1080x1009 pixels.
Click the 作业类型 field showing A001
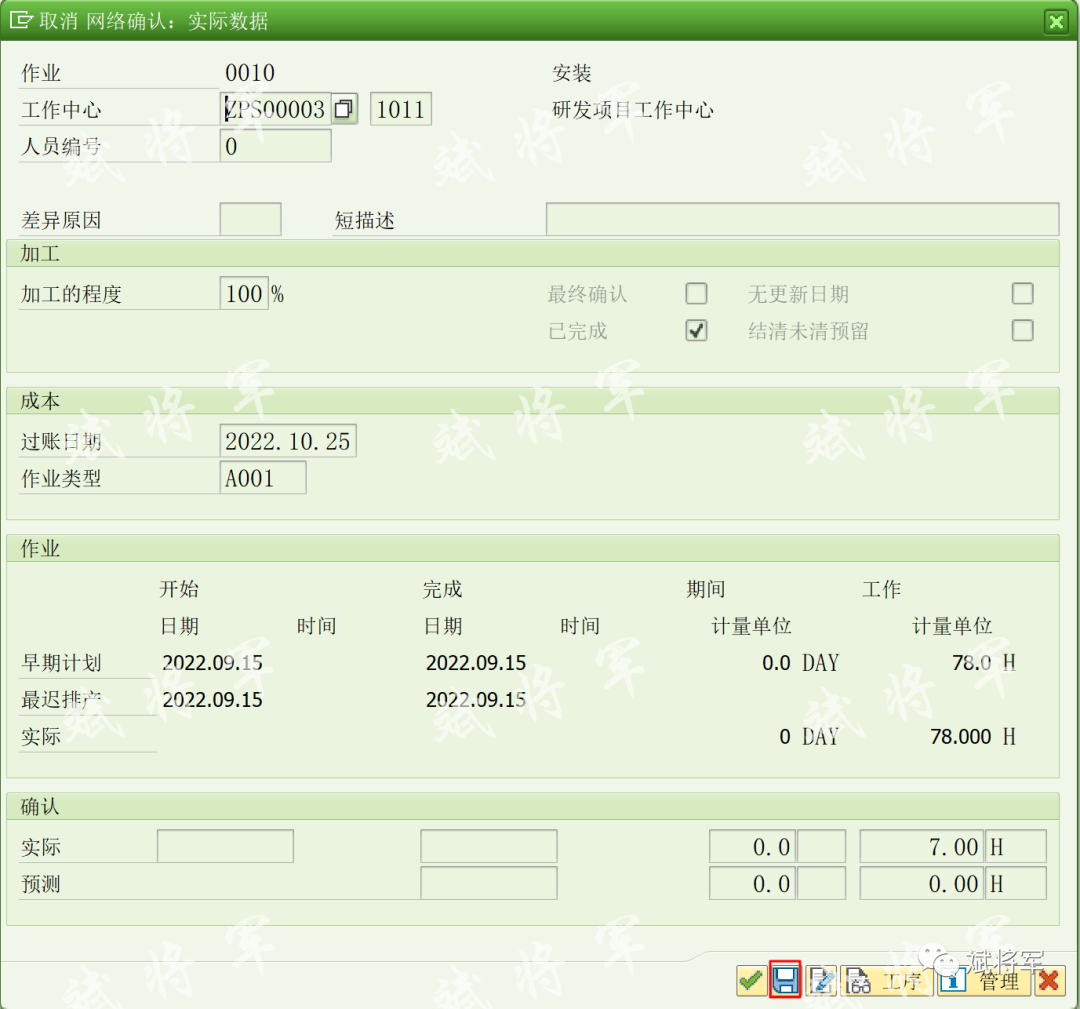[x=263, y=478]
